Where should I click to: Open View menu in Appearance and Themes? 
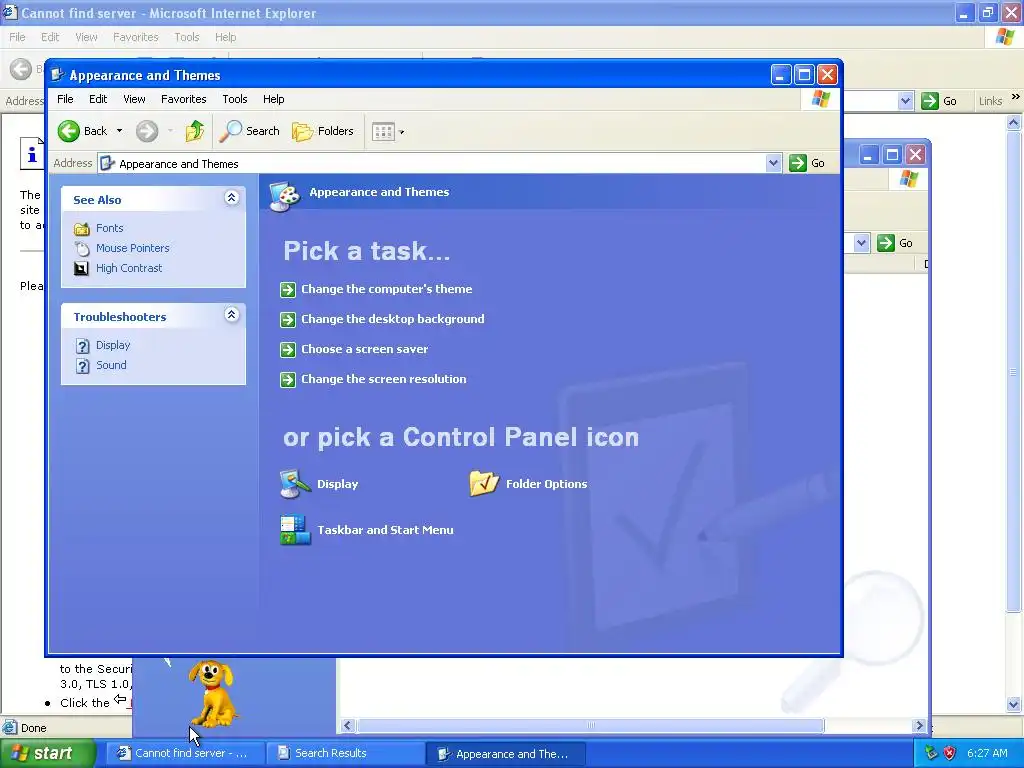click(135, 99)
